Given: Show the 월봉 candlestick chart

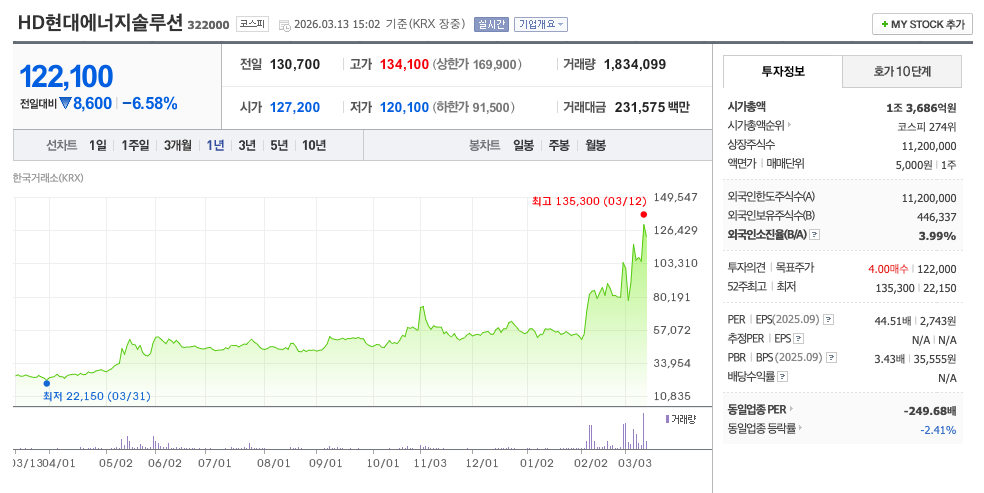Looking at the screenshot, I should [x=596, y=146].
